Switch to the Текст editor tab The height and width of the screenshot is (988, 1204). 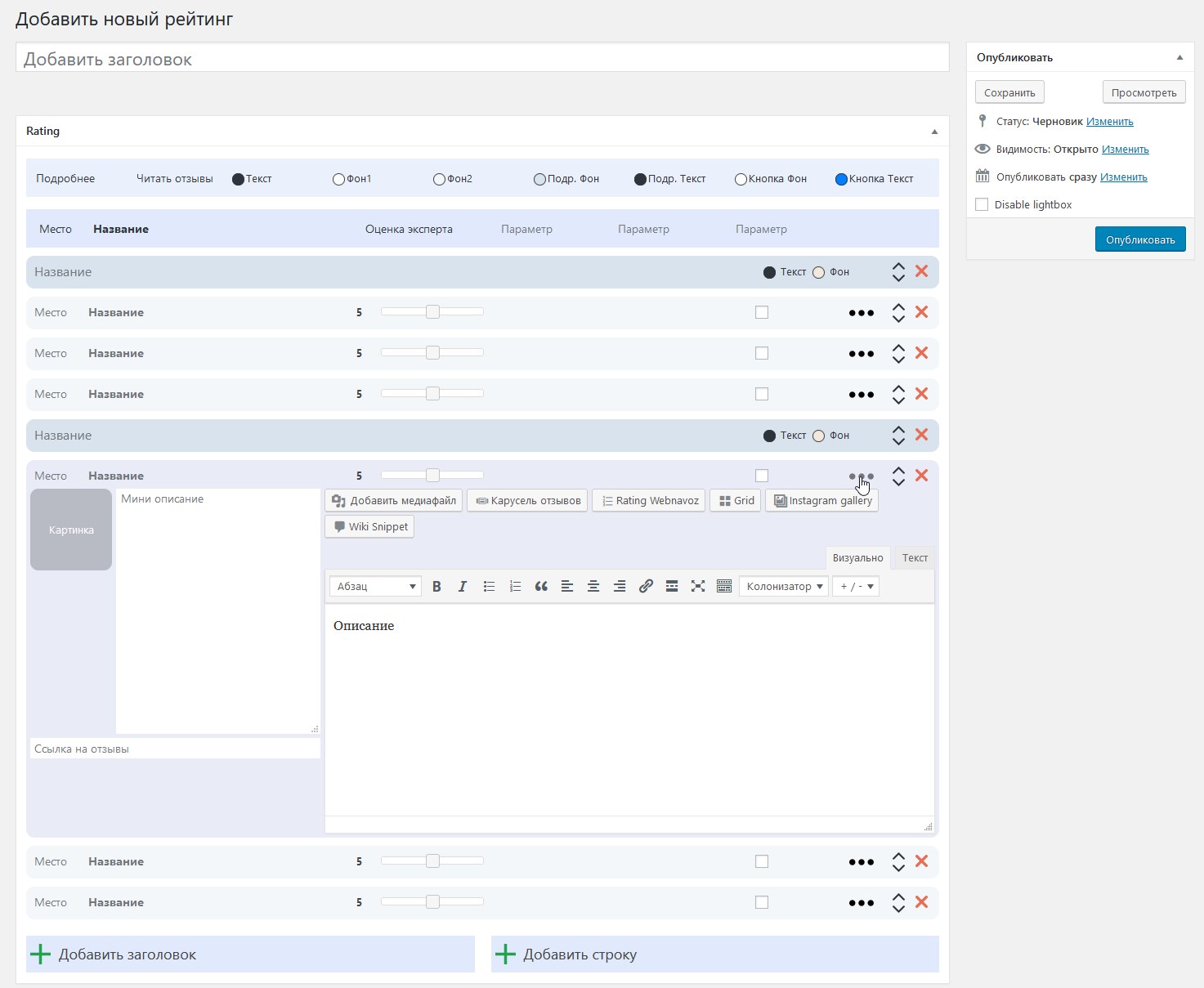tap(915, 557)
